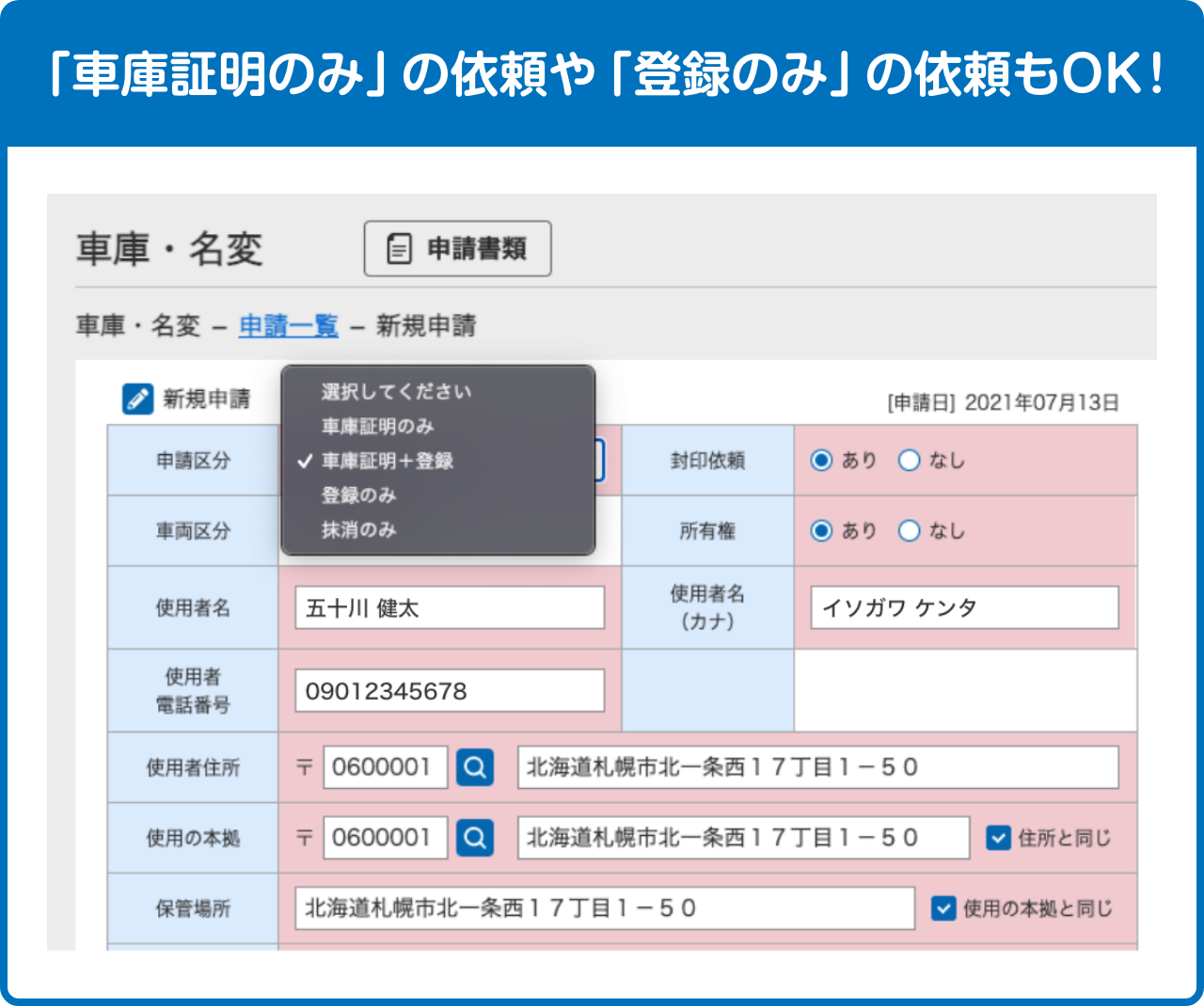This screenshot has height=1006, width=1204.
Task: Click the phone field 09012345678
Action: 450,691
